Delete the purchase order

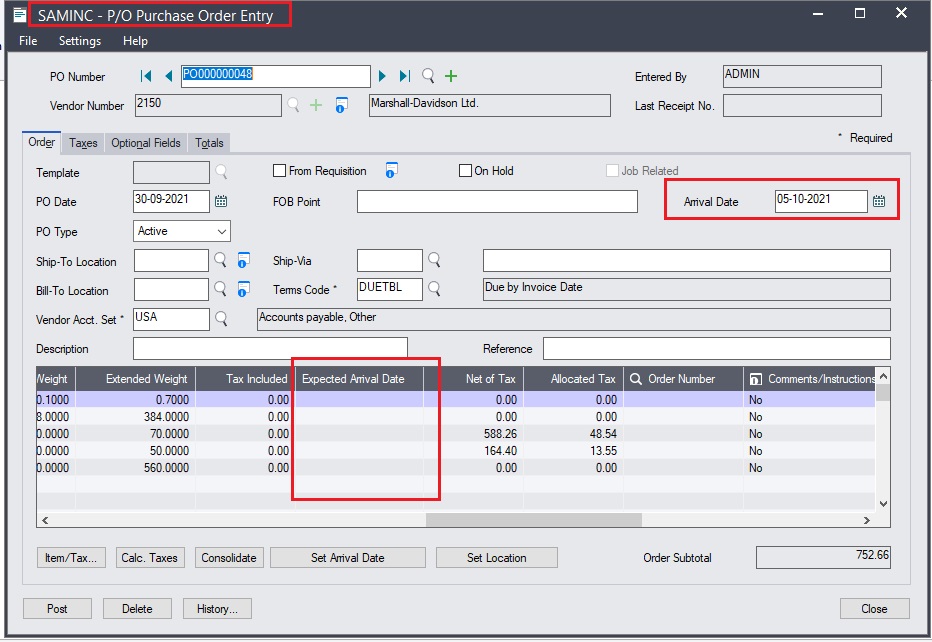tap(137, 609)
